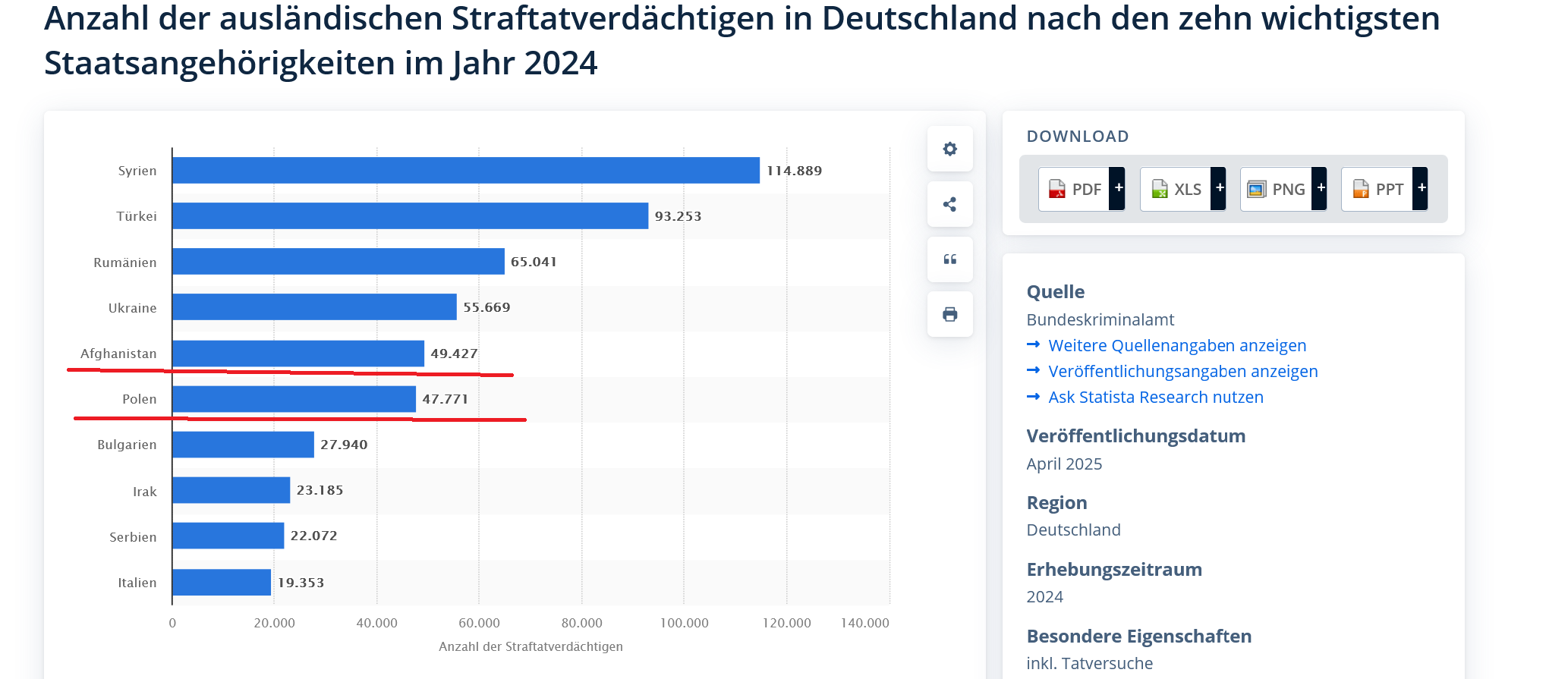Click the page title about ausländische Straftatverdächtige
Image resolution: width=1568 pixels, height=679 pixels.
[x=741, y=40]
